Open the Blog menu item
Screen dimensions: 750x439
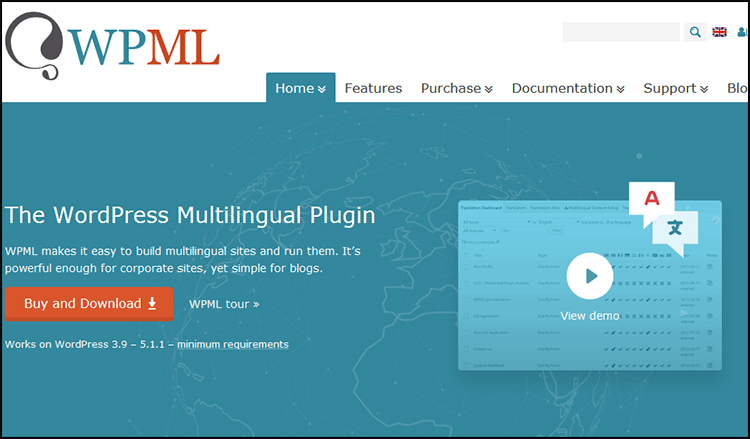click(x=738, y=88)
